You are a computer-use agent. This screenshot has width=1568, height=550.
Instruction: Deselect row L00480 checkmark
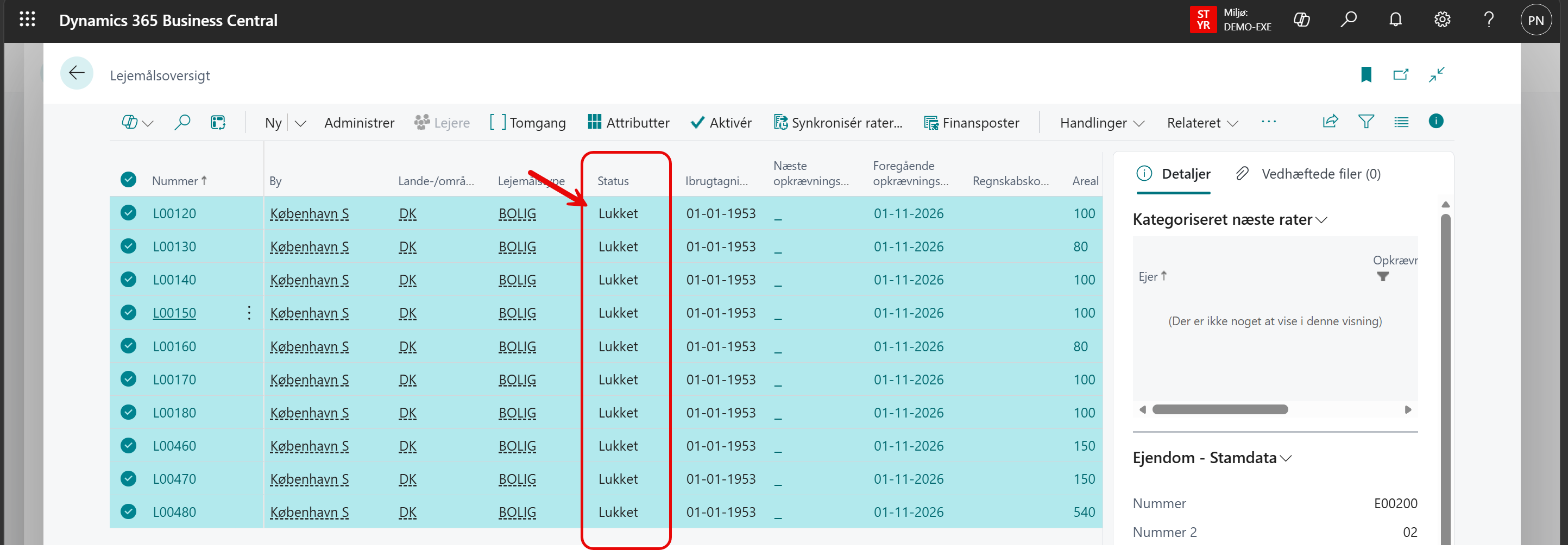coord(128,511)
